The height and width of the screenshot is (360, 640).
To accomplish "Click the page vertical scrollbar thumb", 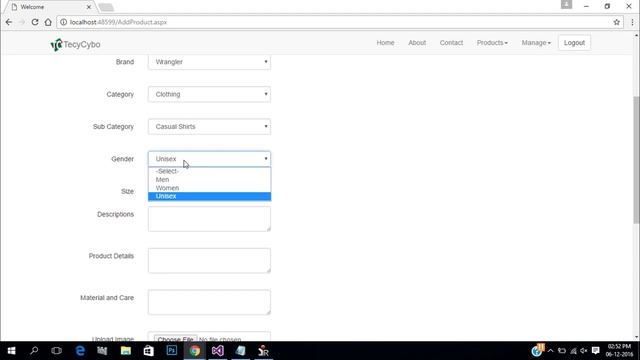I will click(636, 160).
